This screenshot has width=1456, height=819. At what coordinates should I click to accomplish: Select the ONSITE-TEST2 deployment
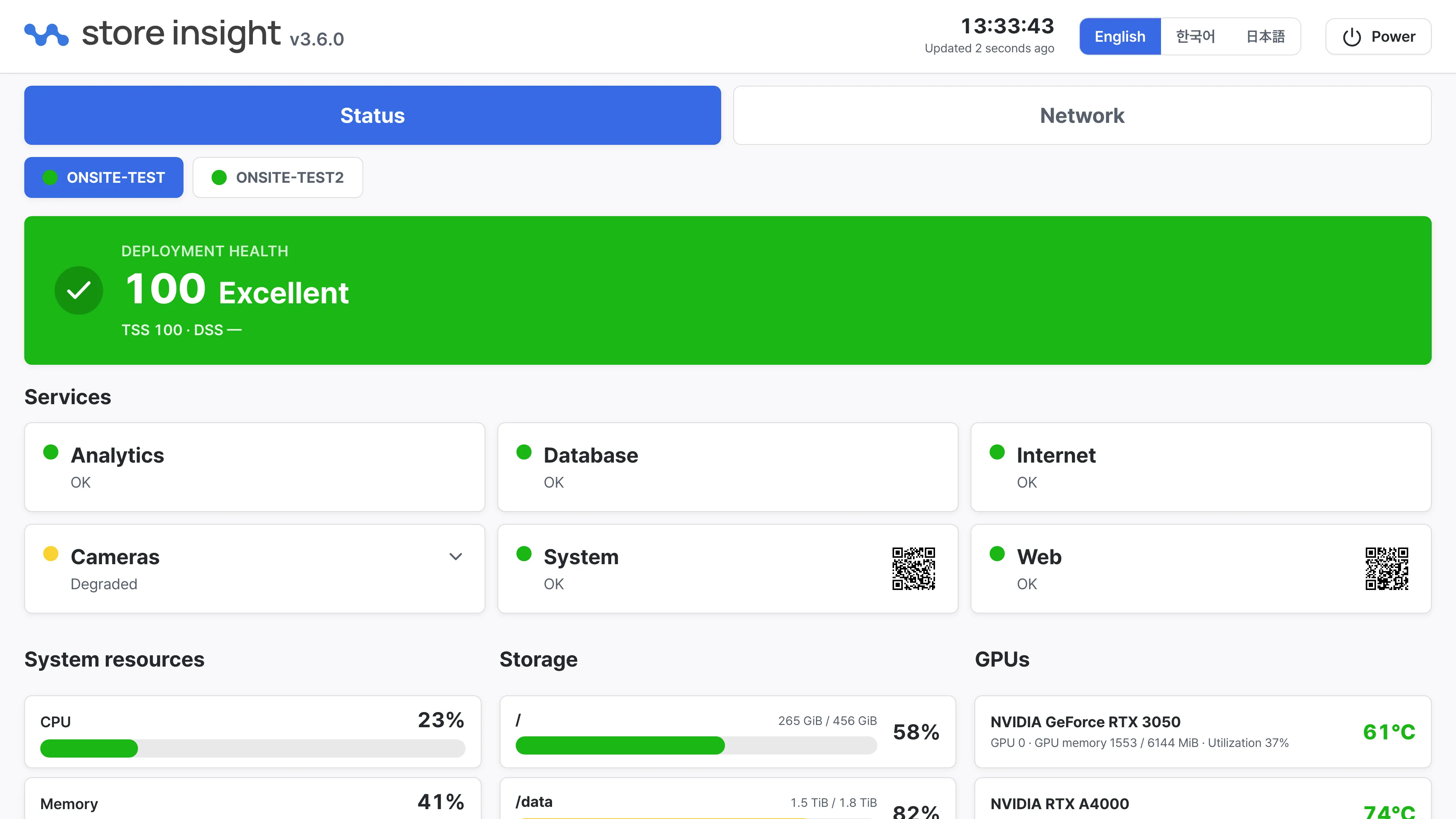[x=278, y=177]
